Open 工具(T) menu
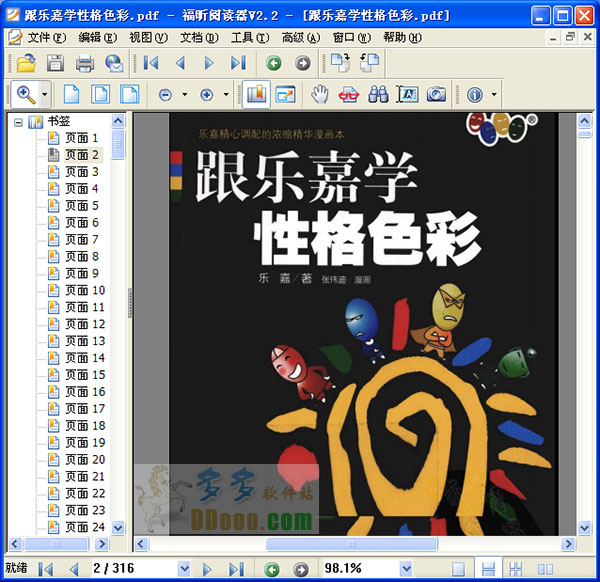 point(250,37)
